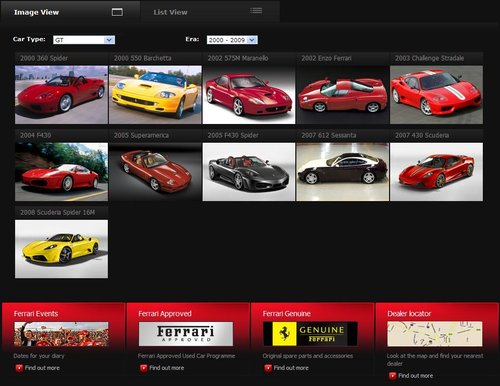Click red arrow icon under Ferrari Genuine
This screenshot has height=386, width=500.
(268, 368)
